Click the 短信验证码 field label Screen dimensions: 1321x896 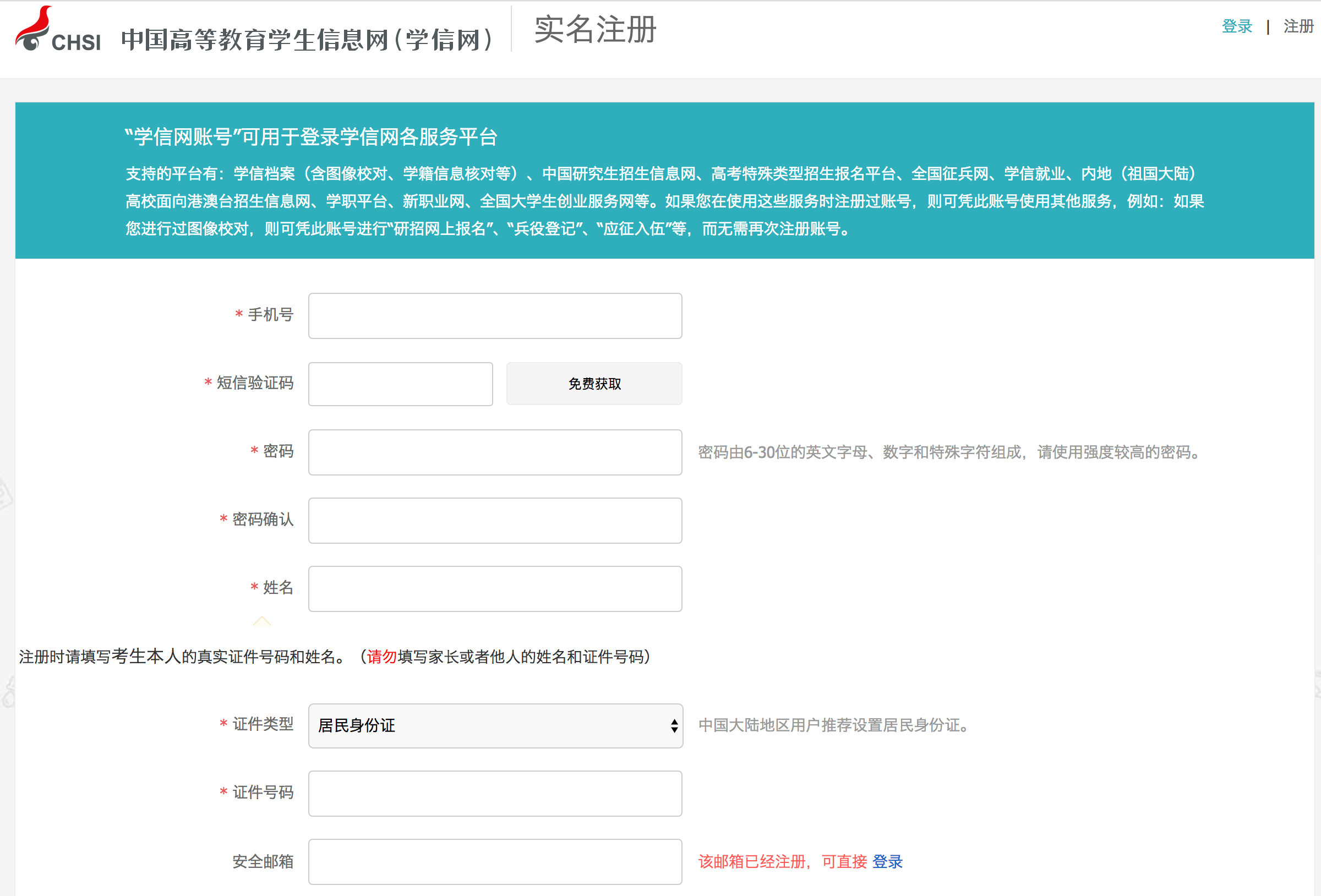pyautogui.click(x=255, y=383)
